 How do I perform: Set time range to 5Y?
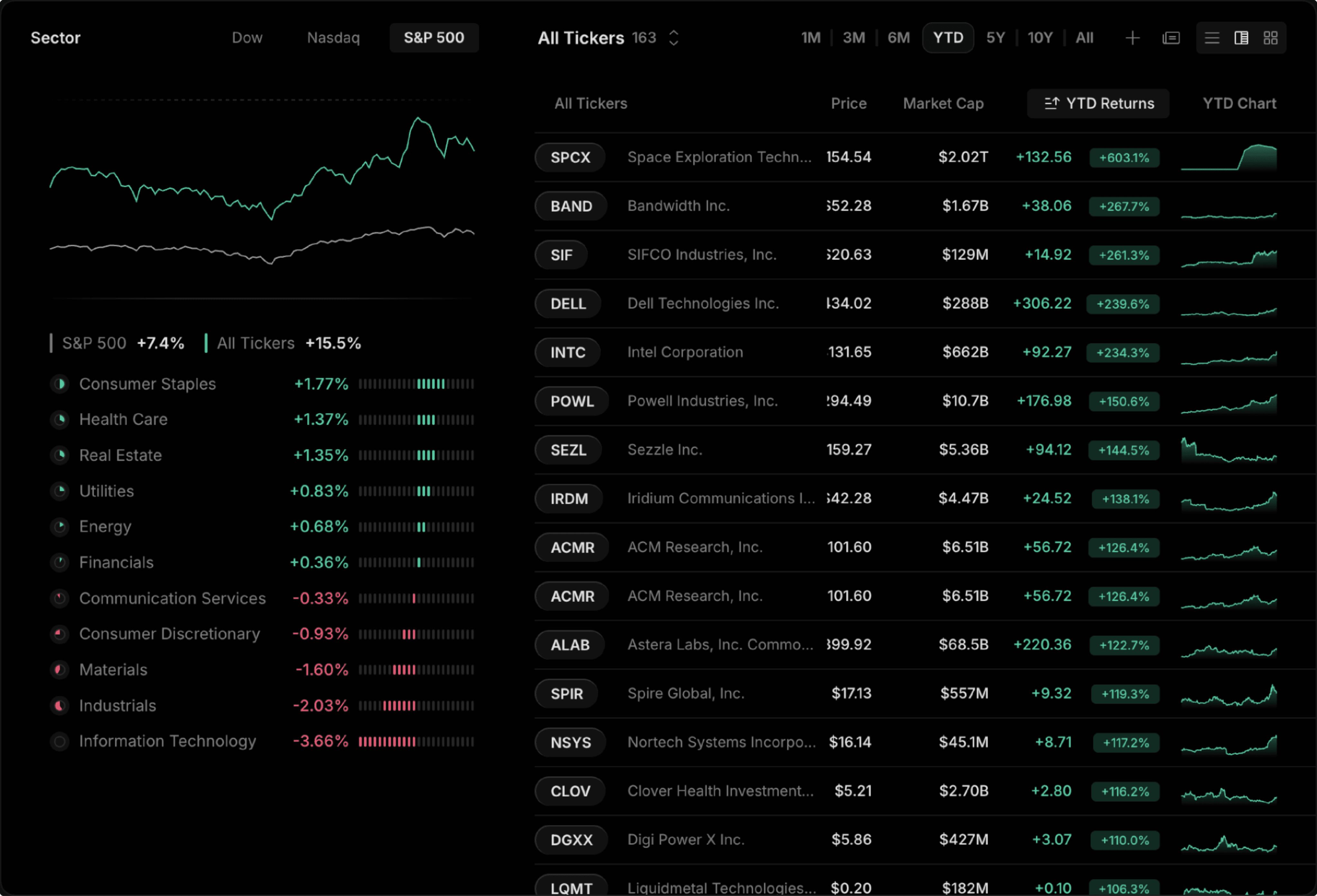point(996,38)
